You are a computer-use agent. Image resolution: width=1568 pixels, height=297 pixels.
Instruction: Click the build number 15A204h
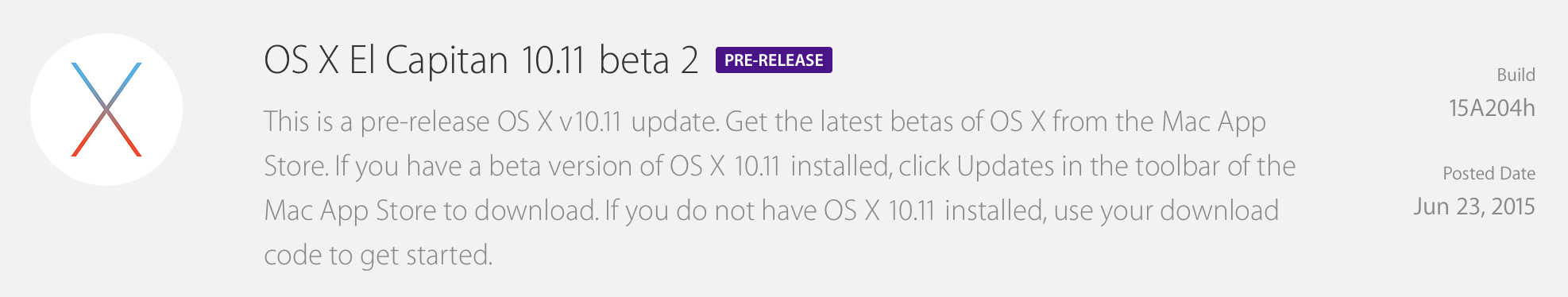tap(1492, 108)
